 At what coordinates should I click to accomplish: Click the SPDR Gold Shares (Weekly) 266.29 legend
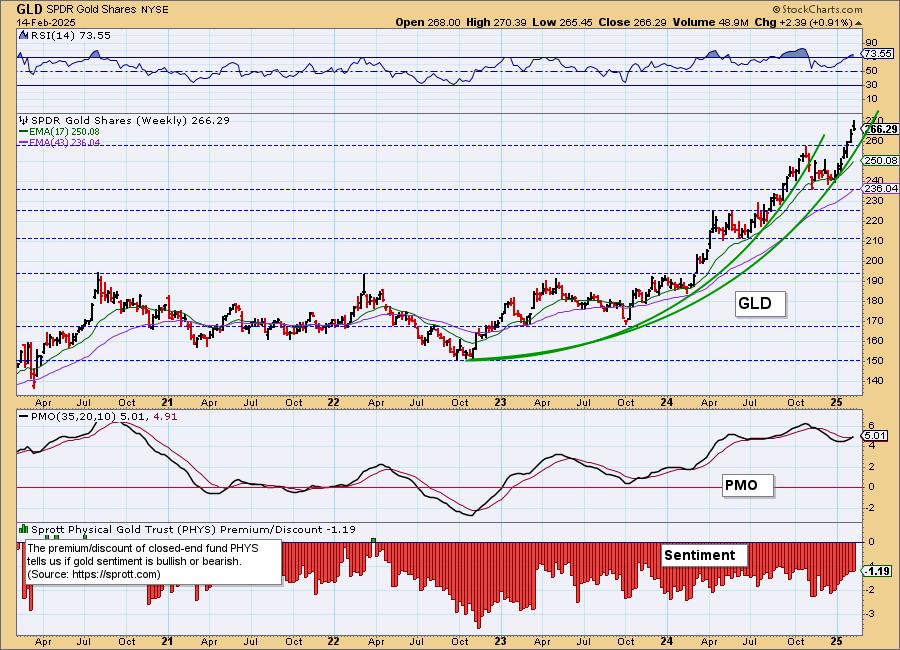click(130, 121)
